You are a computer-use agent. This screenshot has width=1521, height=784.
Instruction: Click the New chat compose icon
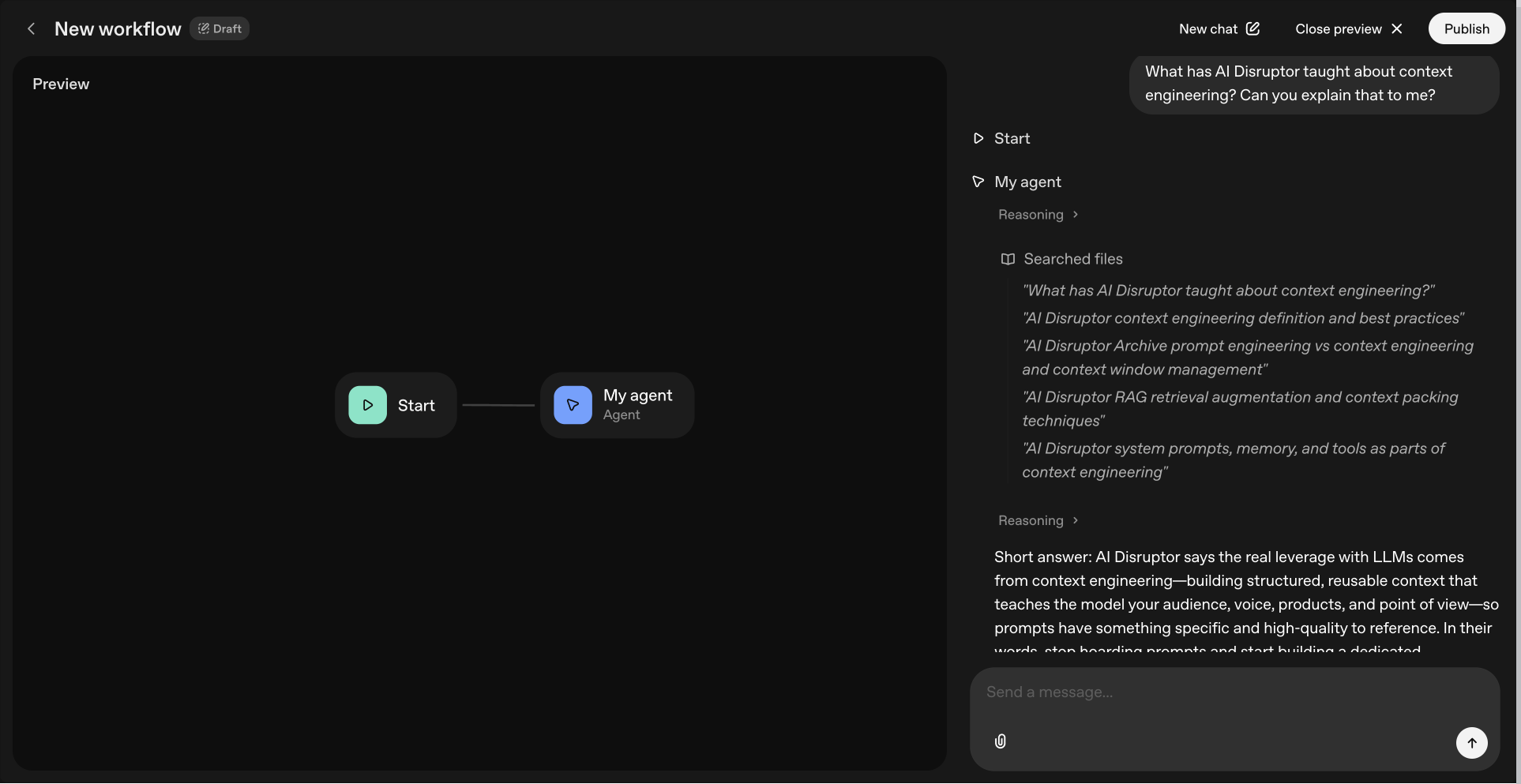[x=1252, y=28]
